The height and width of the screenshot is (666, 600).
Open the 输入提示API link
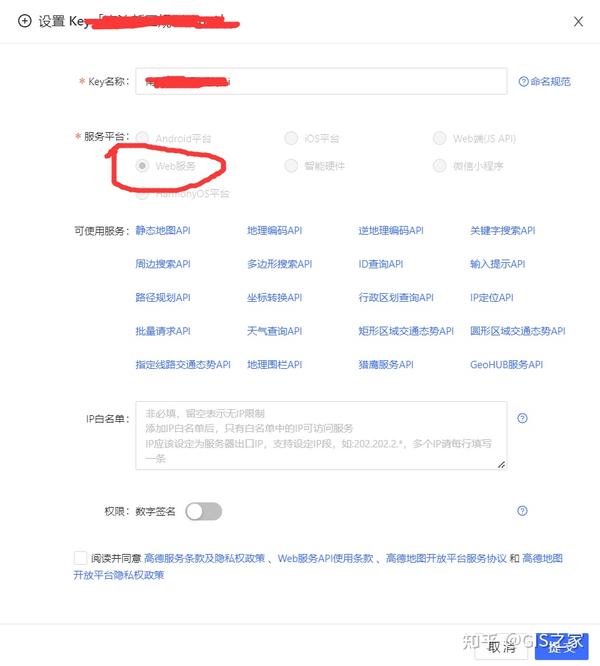pos(497,264)
